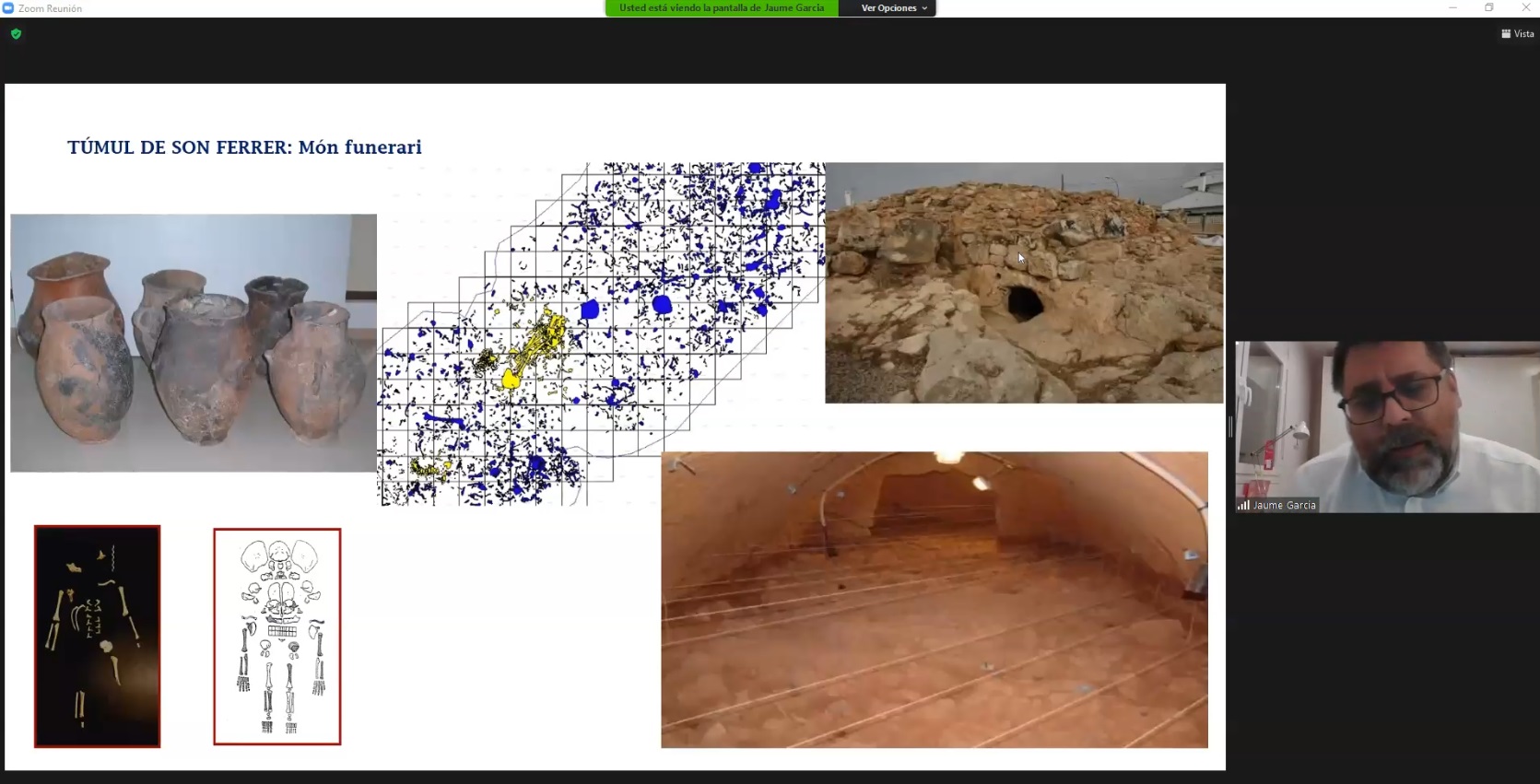1540x784 pixels.
Task: Click the screen-sharing notice for Jaume Garcia
Action: click(722, 8)
